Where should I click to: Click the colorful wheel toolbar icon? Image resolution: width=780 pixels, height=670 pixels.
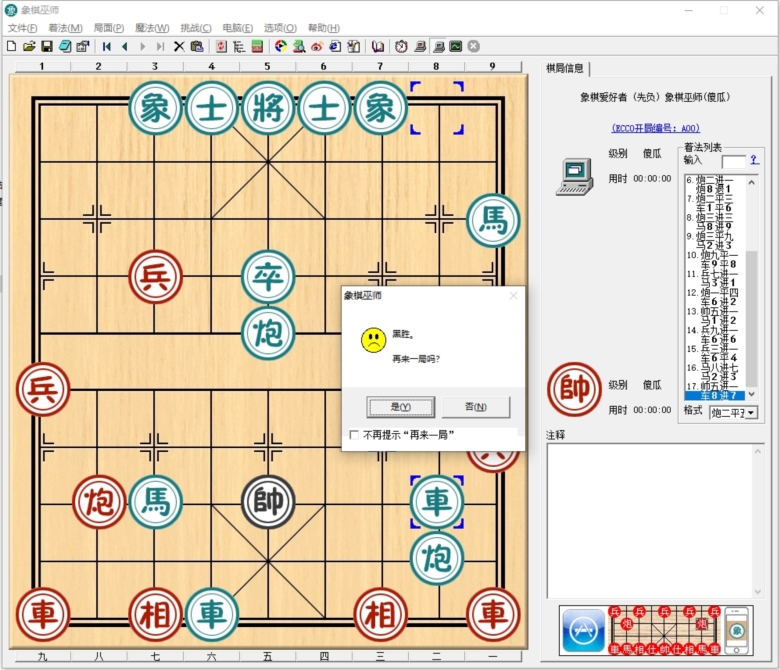tap(281, 46)
